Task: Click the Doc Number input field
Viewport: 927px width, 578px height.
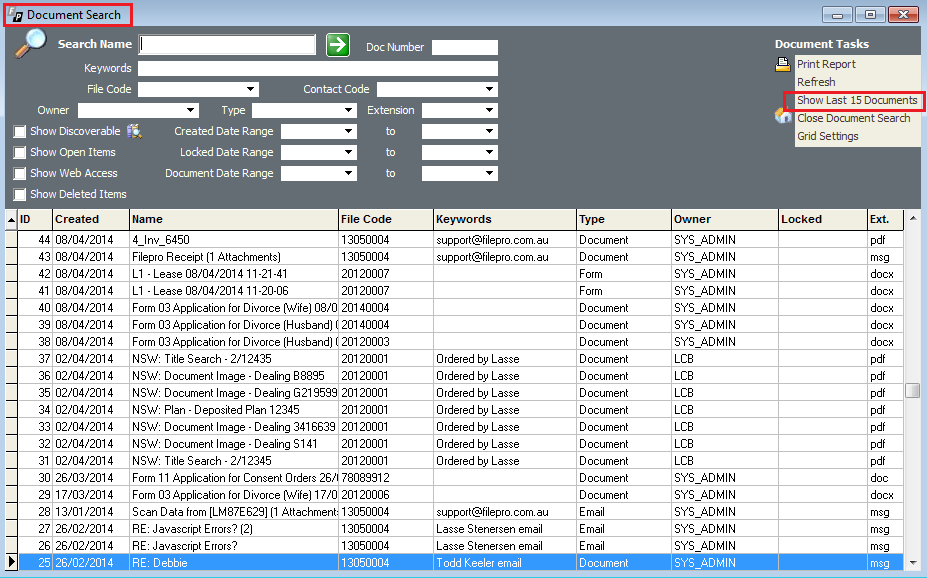Action: (x=465, y=47)
